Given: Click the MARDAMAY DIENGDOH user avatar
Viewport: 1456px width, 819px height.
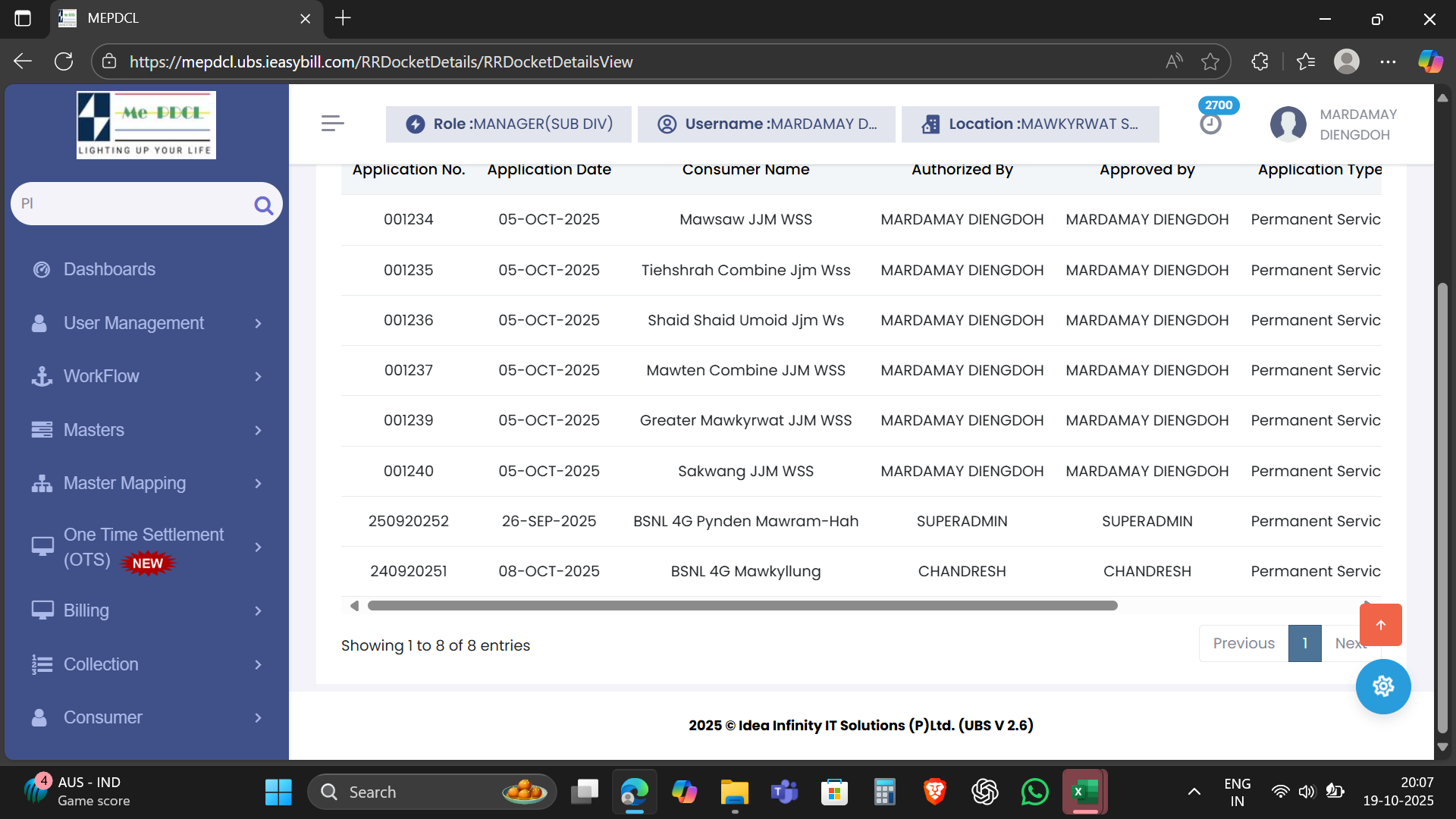Looking at the screenshot, I should (1288, 124).
